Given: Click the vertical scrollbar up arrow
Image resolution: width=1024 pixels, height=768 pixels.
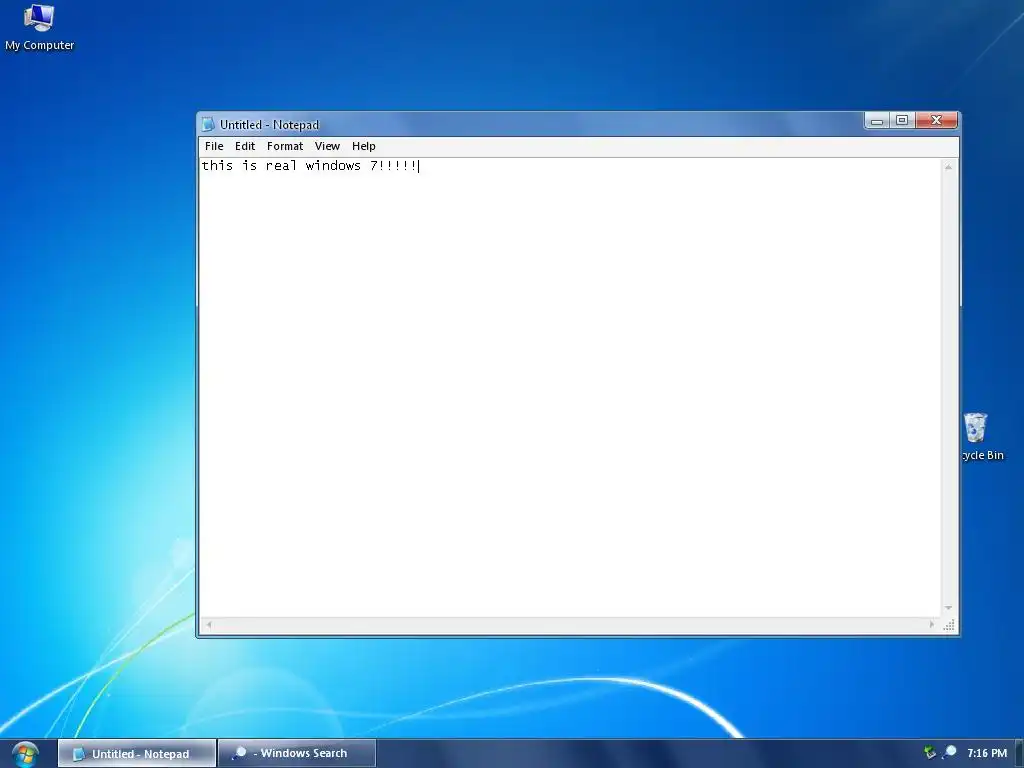Looking at the screenshot, I should click(948, 167).
